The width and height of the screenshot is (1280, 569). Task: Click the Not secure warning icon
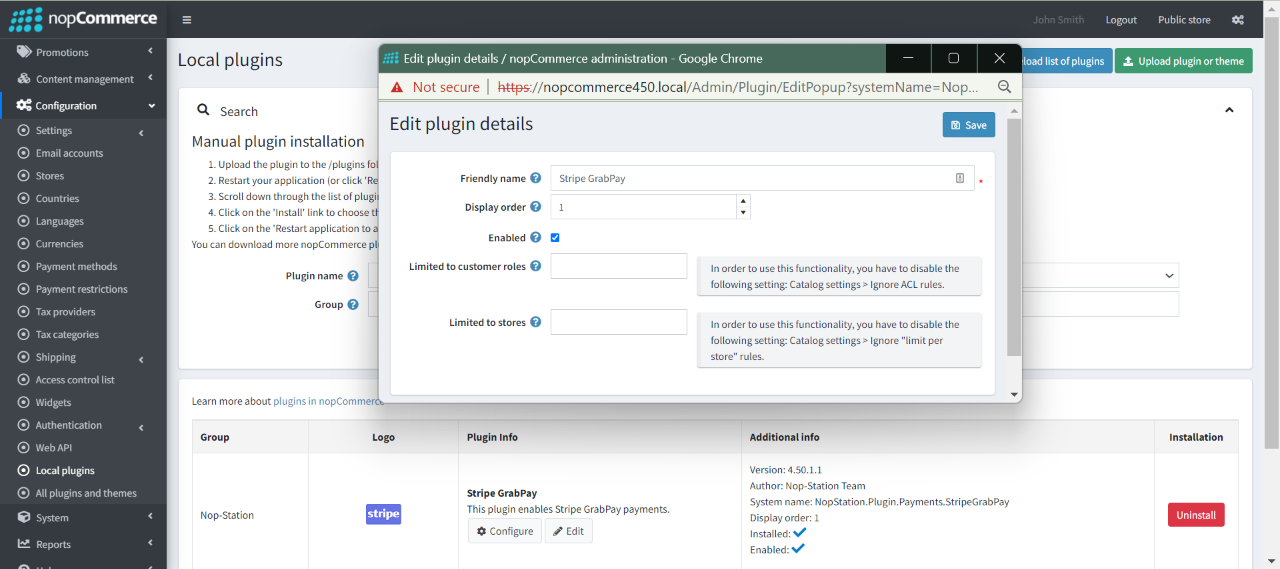click(397, 87)
